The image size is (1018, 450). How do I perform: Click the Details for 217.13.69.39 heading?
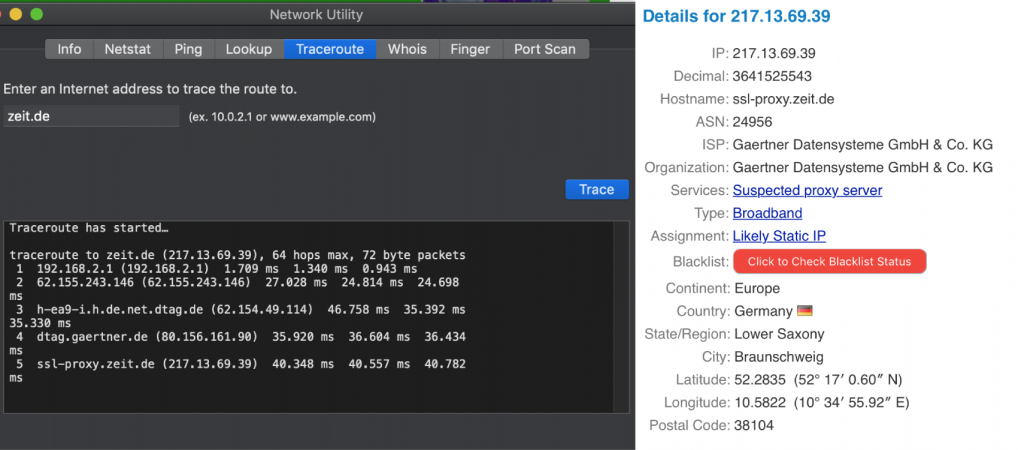[x=736, y=17]
